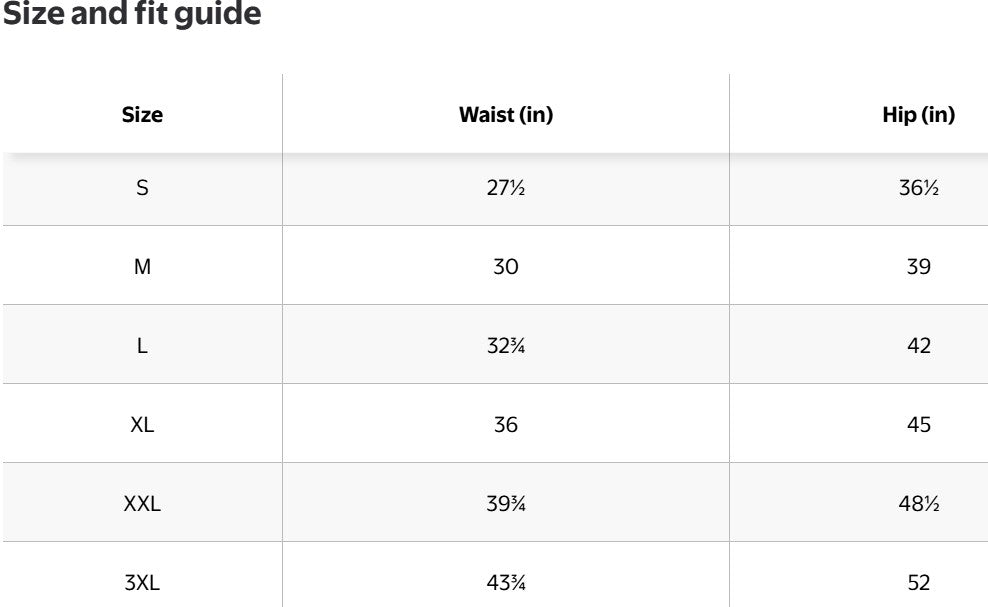Select the 48½ hip value for size XXL
This screenshot has width=988, height=607.
918,504
